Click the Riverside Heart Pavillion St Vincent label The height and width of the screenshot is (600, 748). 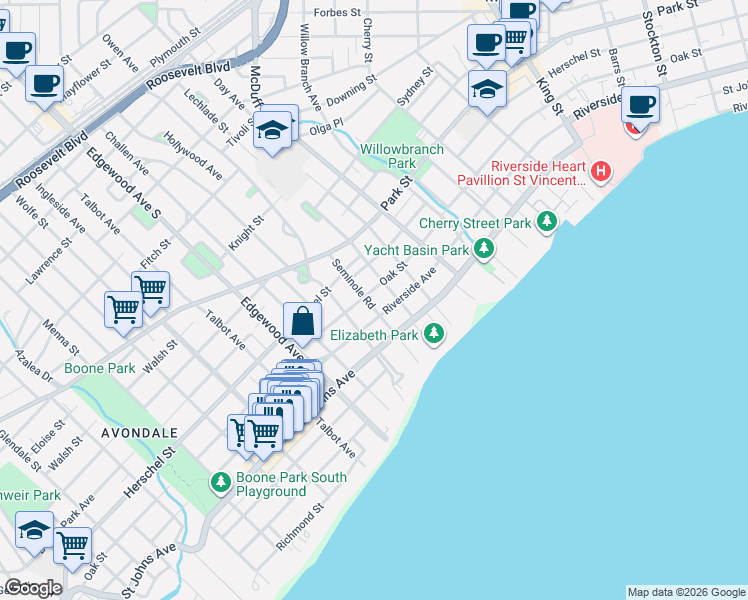click(x=521, y=174)
